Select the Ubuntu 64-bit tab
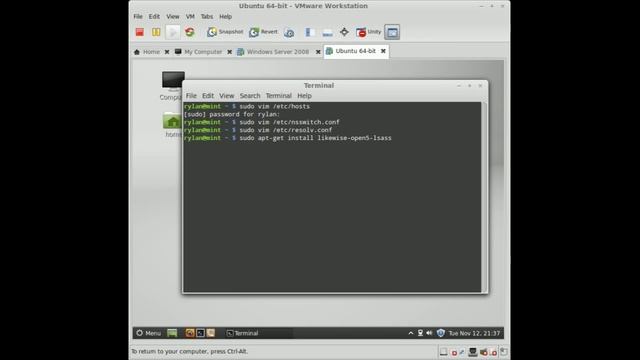Screen dimensions: 640x360 click(x=351, y=51)
